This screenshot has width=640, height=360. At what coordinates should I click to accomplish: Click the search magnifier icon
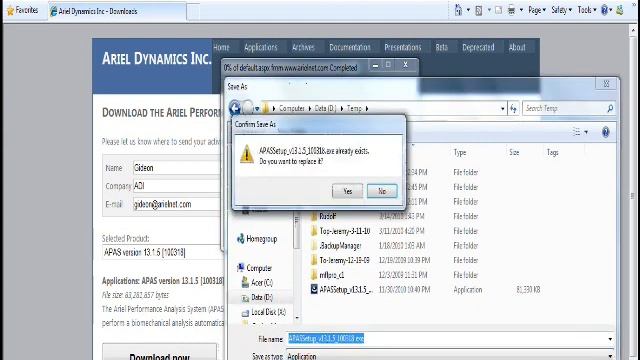tap(610, 108)
